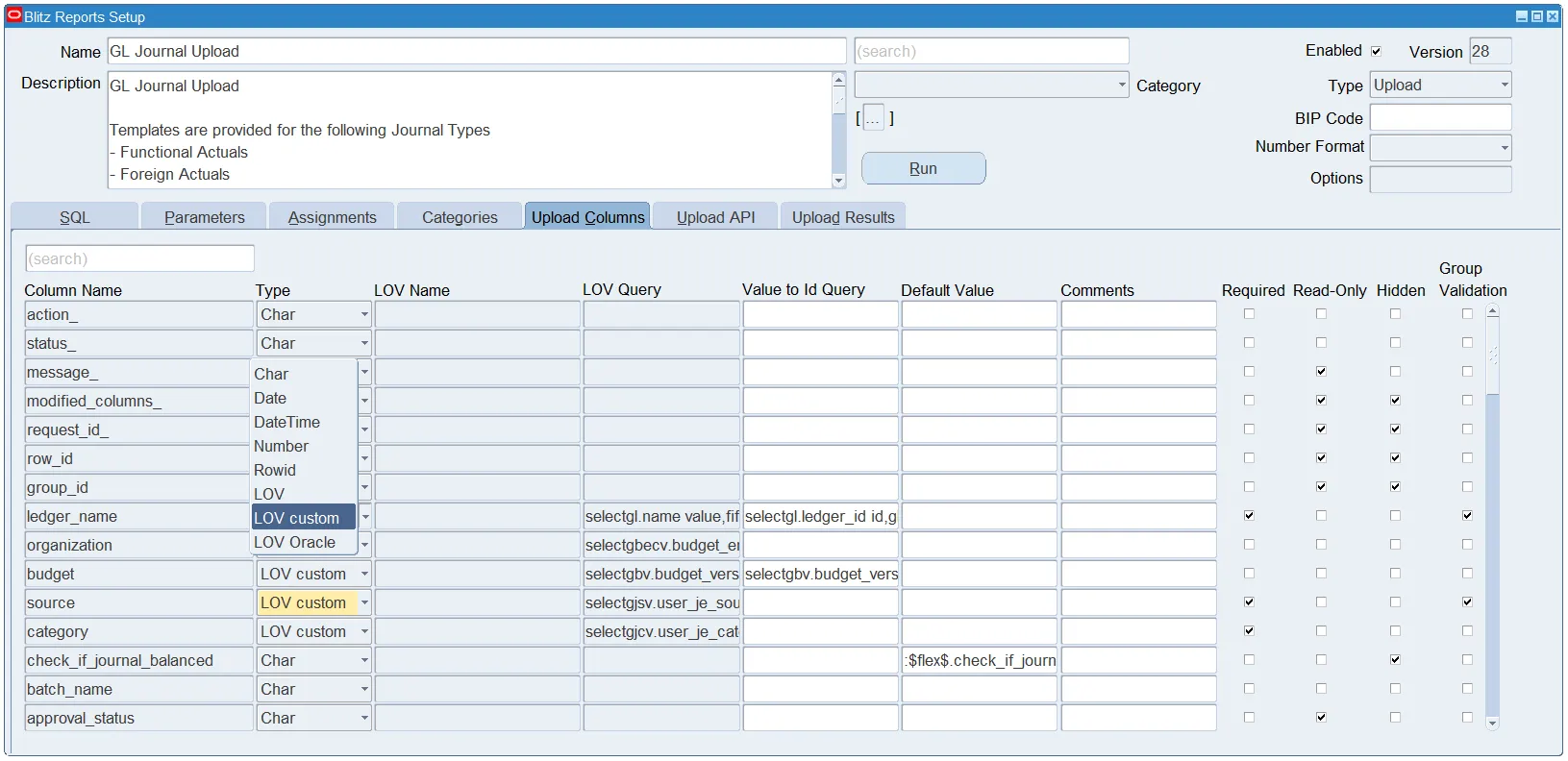Toggle Hidden for check_if_journal_balanced row
The width and height of the screenshot is (1568, 761).
(x=1395, y=660)
